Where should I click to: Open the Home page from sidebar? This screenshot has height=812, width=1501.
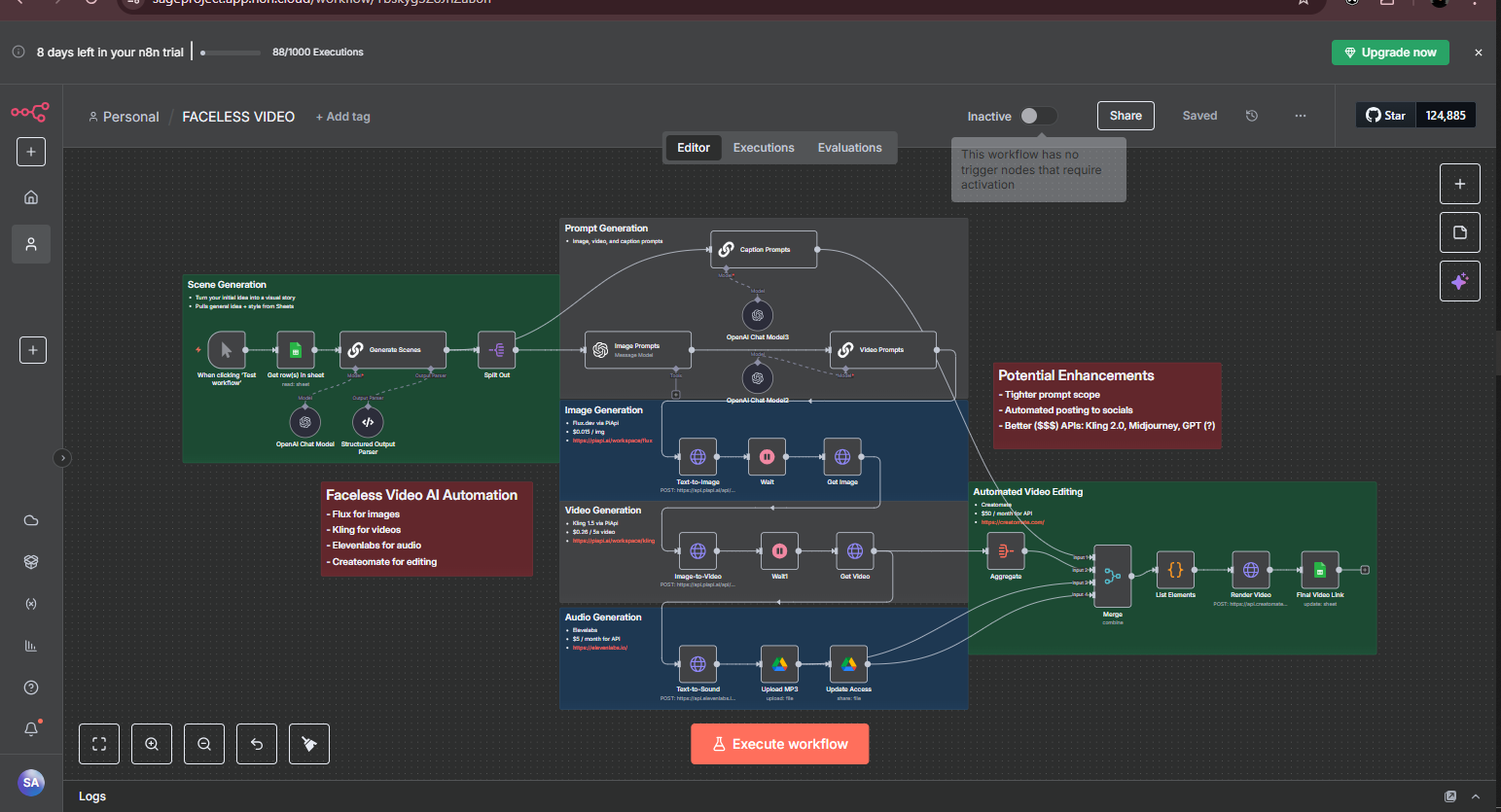coord(31,197)
